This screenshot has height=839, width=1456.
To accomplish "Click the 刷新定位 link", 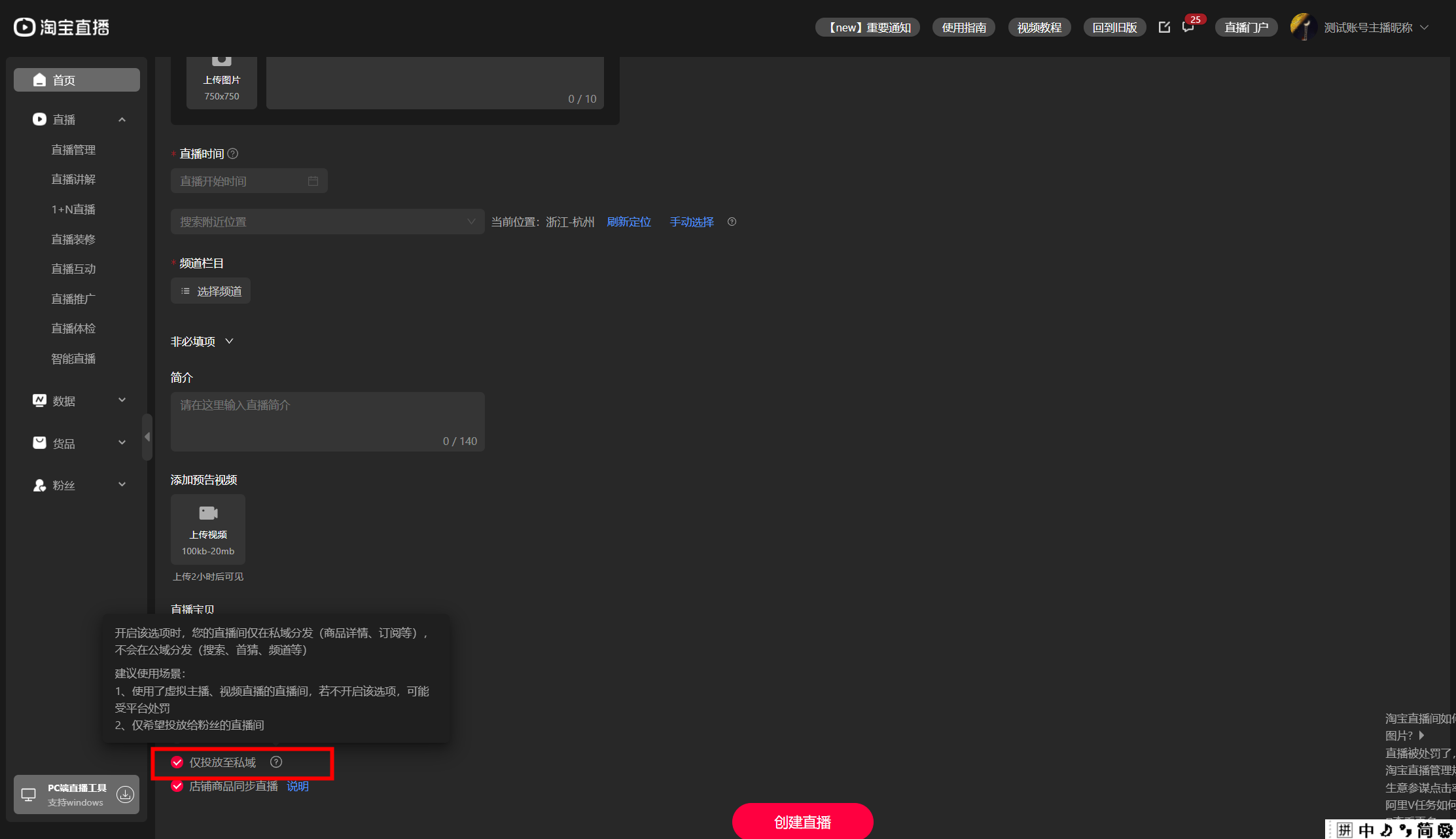I will [x=629, y=222].
